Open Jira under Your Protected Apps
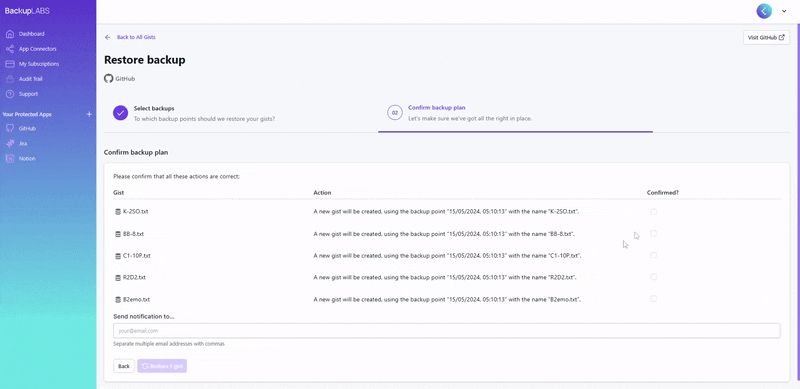 tap(23, 143)
